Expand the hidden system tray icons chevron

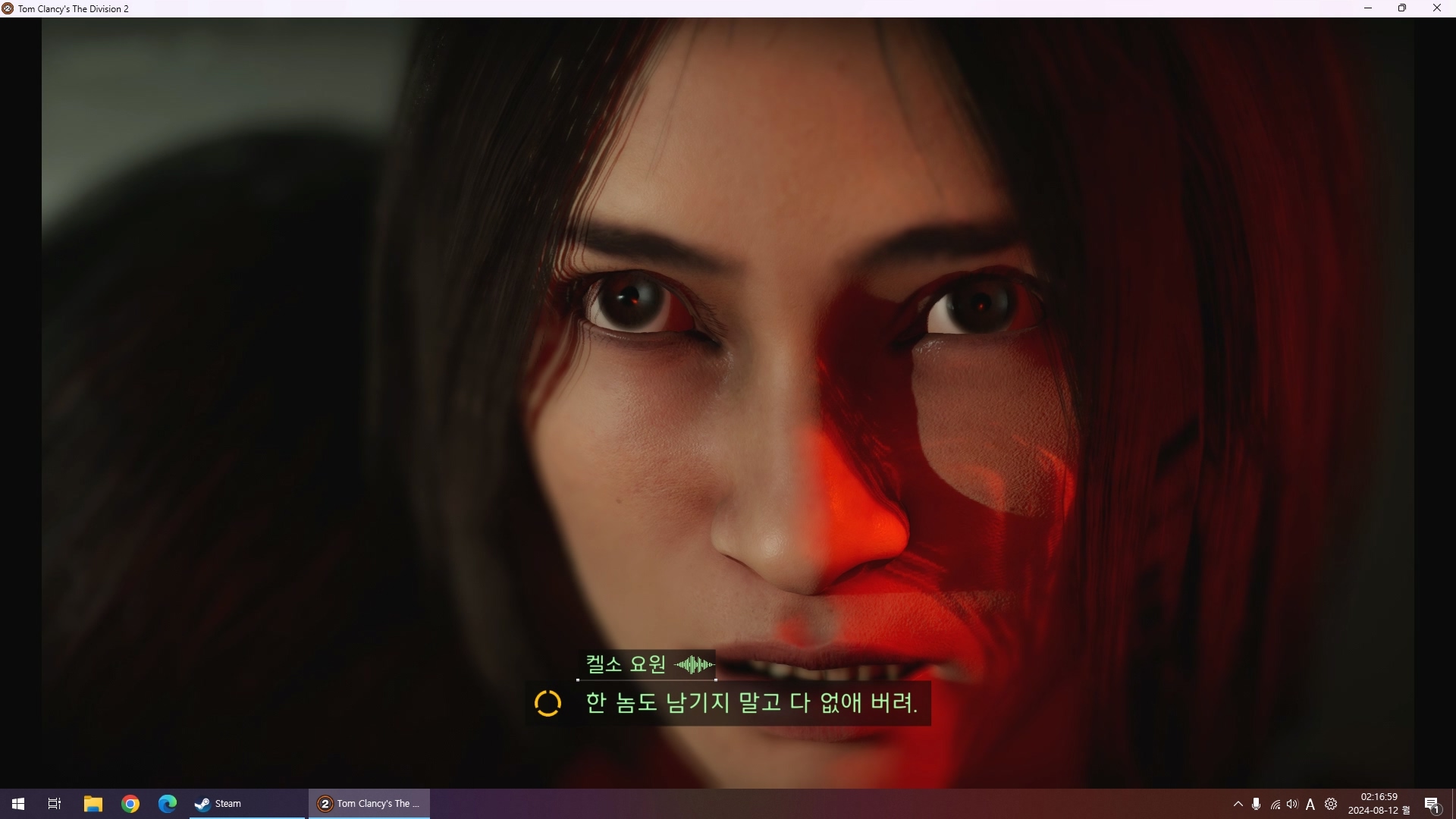(1238, 804)
